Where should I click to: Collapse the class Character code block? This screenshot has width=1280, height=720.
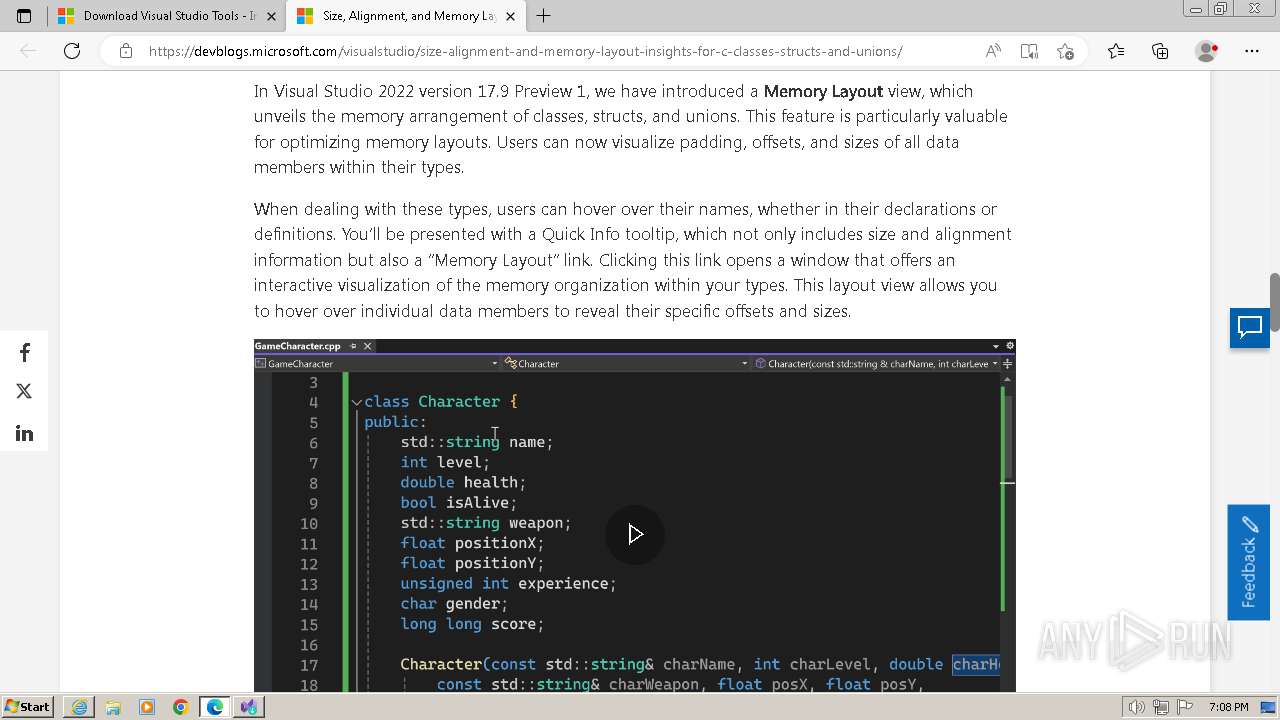pos(357,402)
